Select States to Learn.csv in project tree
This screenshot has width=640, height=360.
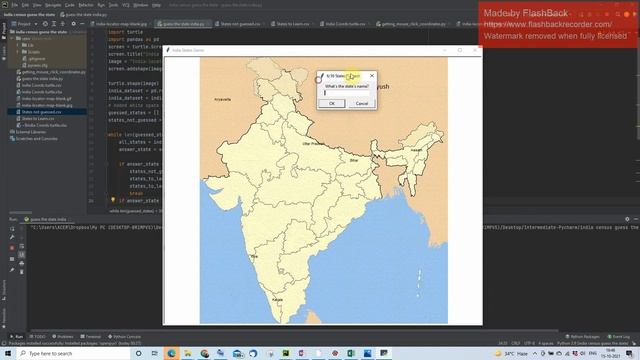tap(36, 118)
